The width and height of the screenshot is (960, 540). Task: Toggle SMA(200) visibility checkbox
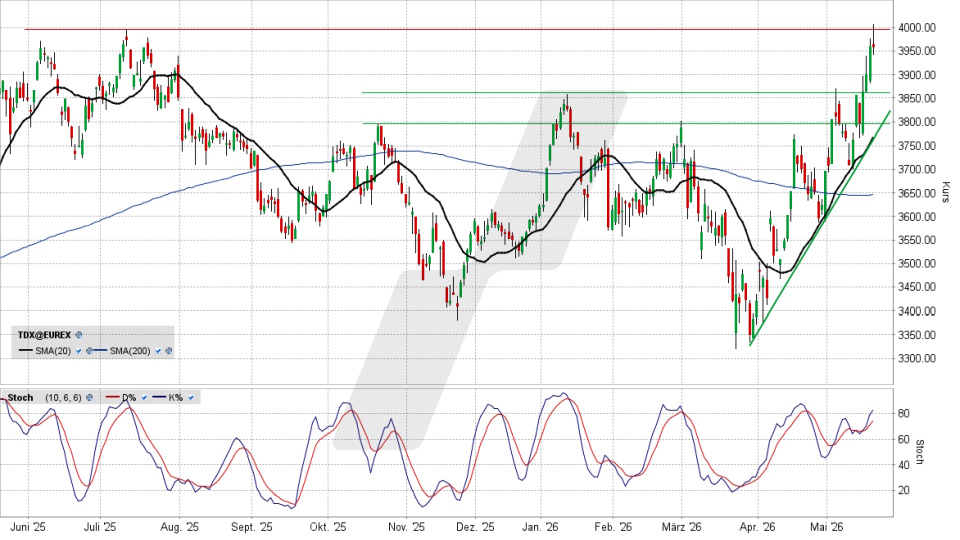(158, 351)
